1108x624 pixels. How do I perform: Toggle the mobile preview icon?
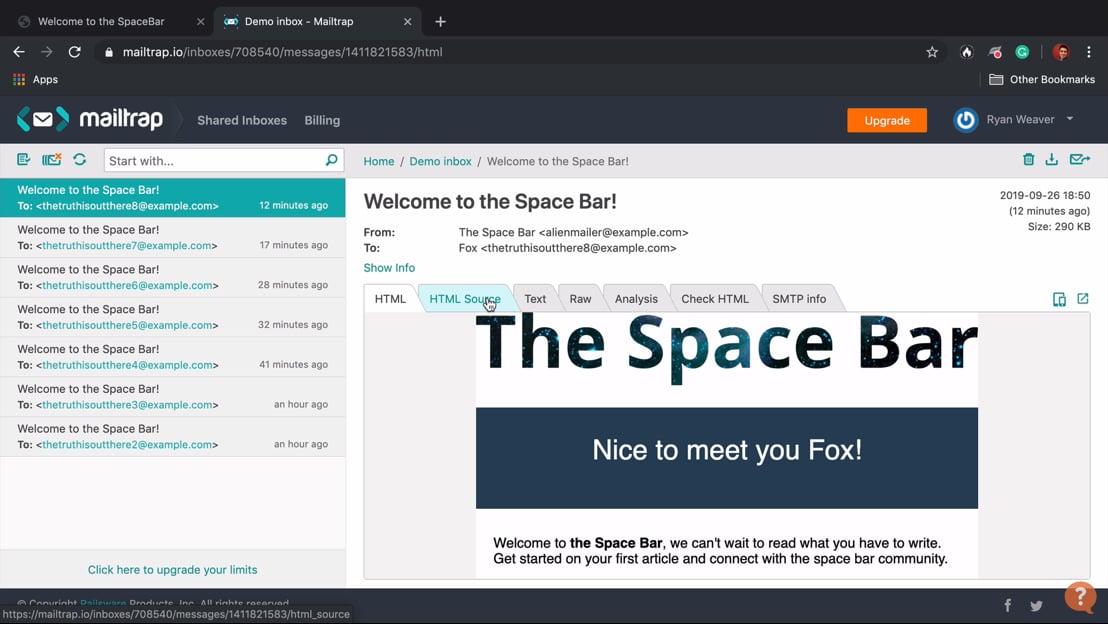1059,299
